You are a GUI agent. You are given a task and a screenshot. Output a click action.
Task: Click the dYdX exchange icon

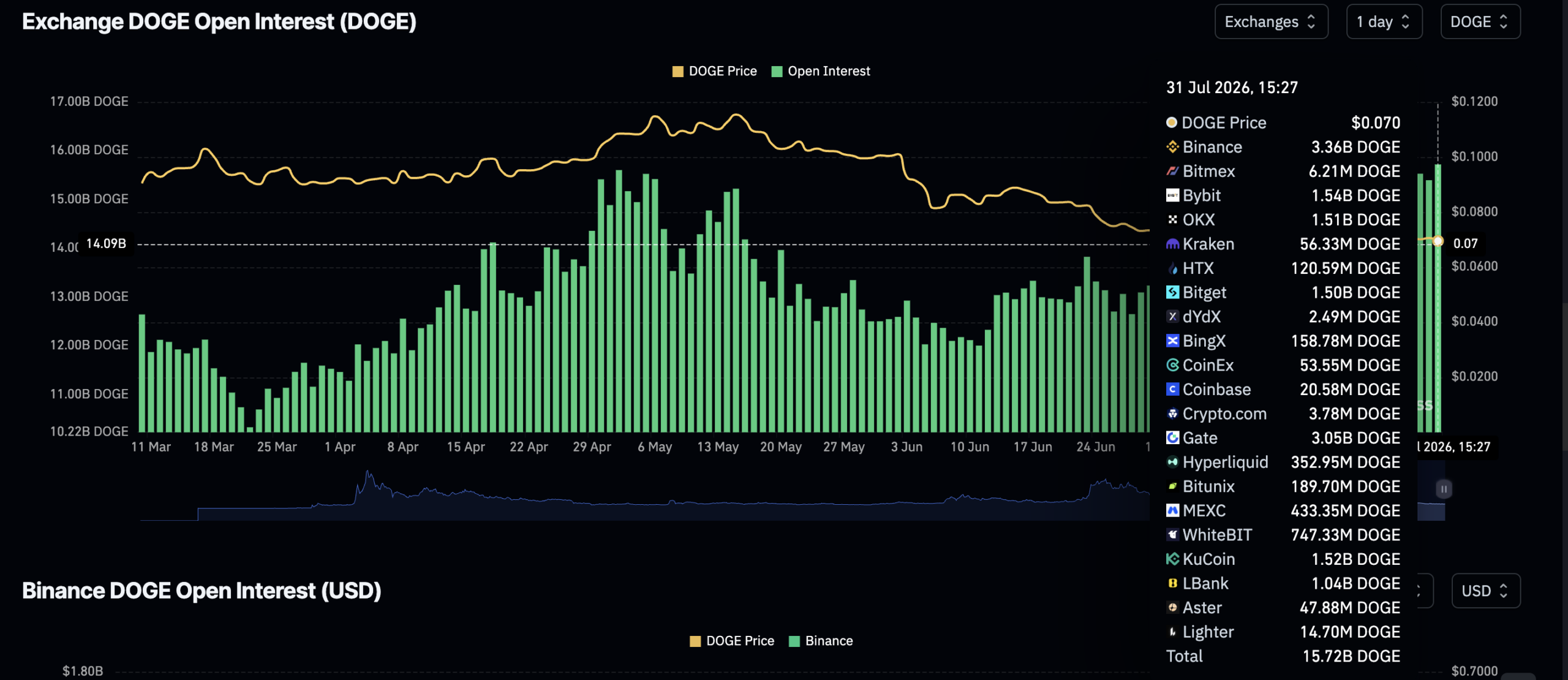(1172, 317)
